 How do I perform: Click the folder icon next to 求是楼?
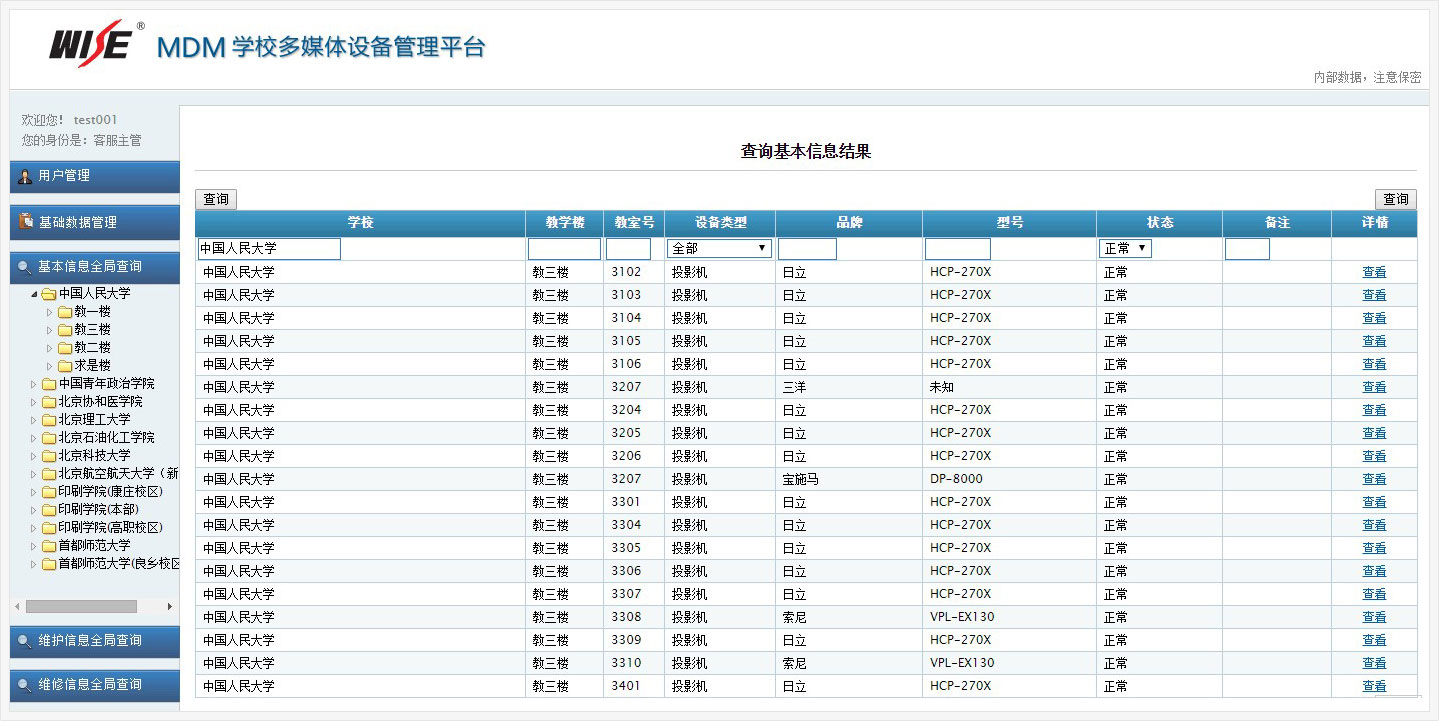pyautogui.click(x=64, y=366)
